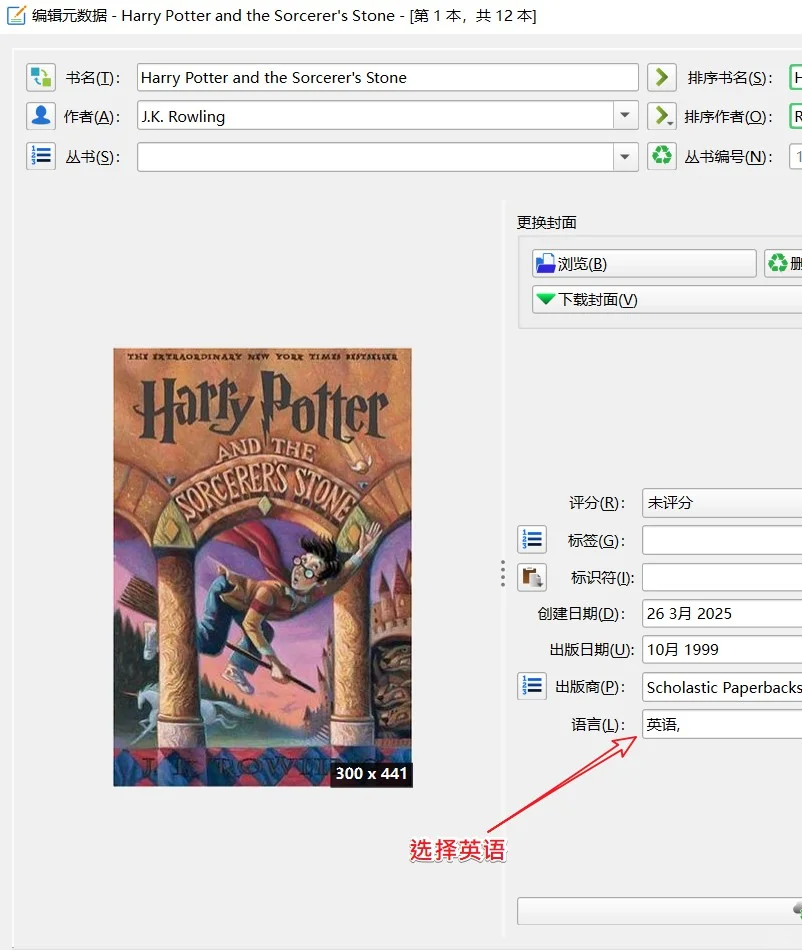Image resolution: width=802 pixels, height=950 pixels.
Task: Click the 语言 language field showing 英语
Action: click(x=722, y=724)
